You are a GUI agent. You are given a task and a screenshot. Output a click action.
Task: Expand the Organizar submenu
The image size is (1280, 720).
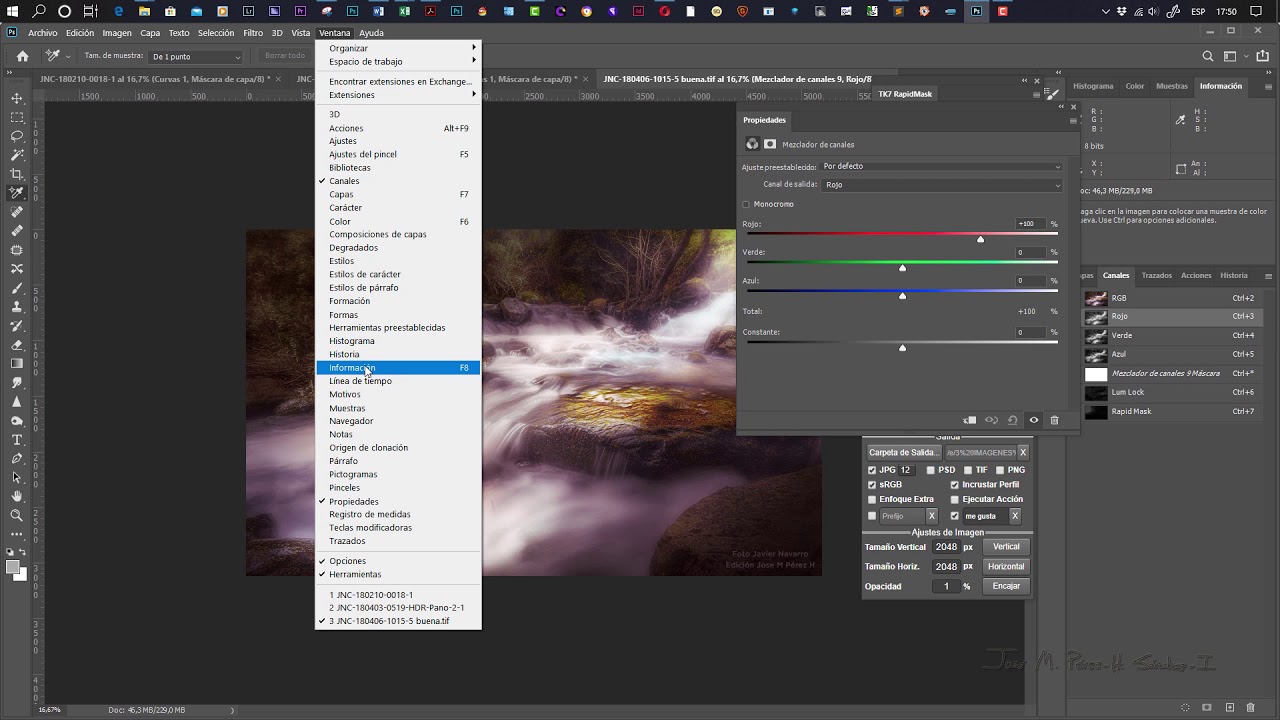(x=399, y=48)
